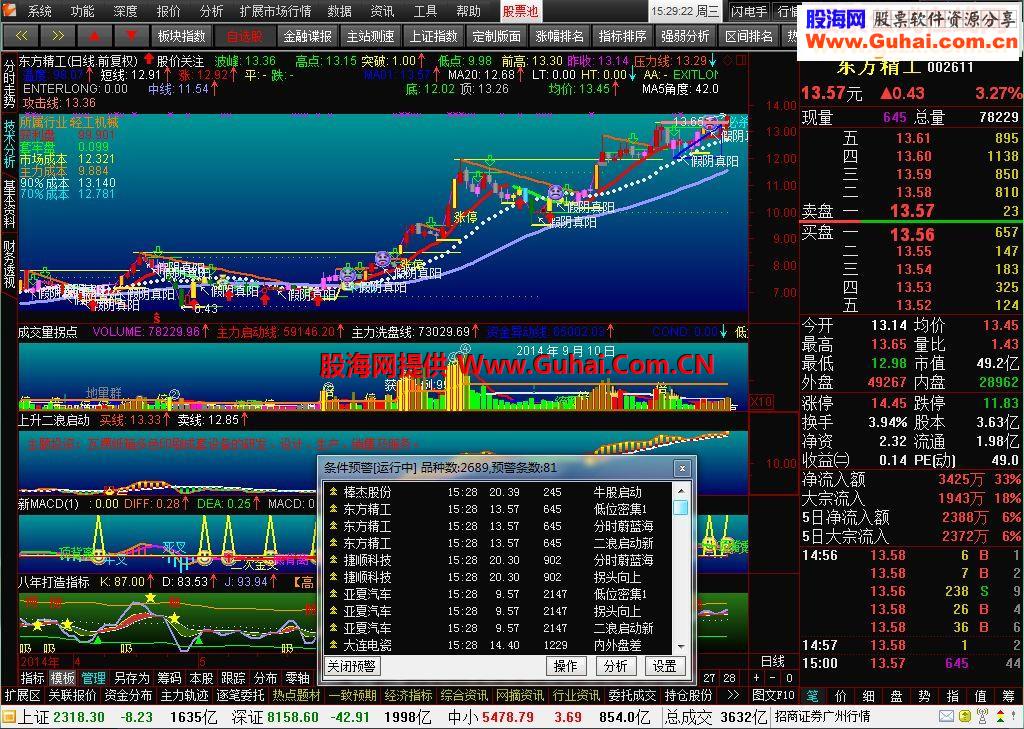Select the 笔 tab in the quote panel
Viewport: 1024px width, 729px height.
[811, 696]
